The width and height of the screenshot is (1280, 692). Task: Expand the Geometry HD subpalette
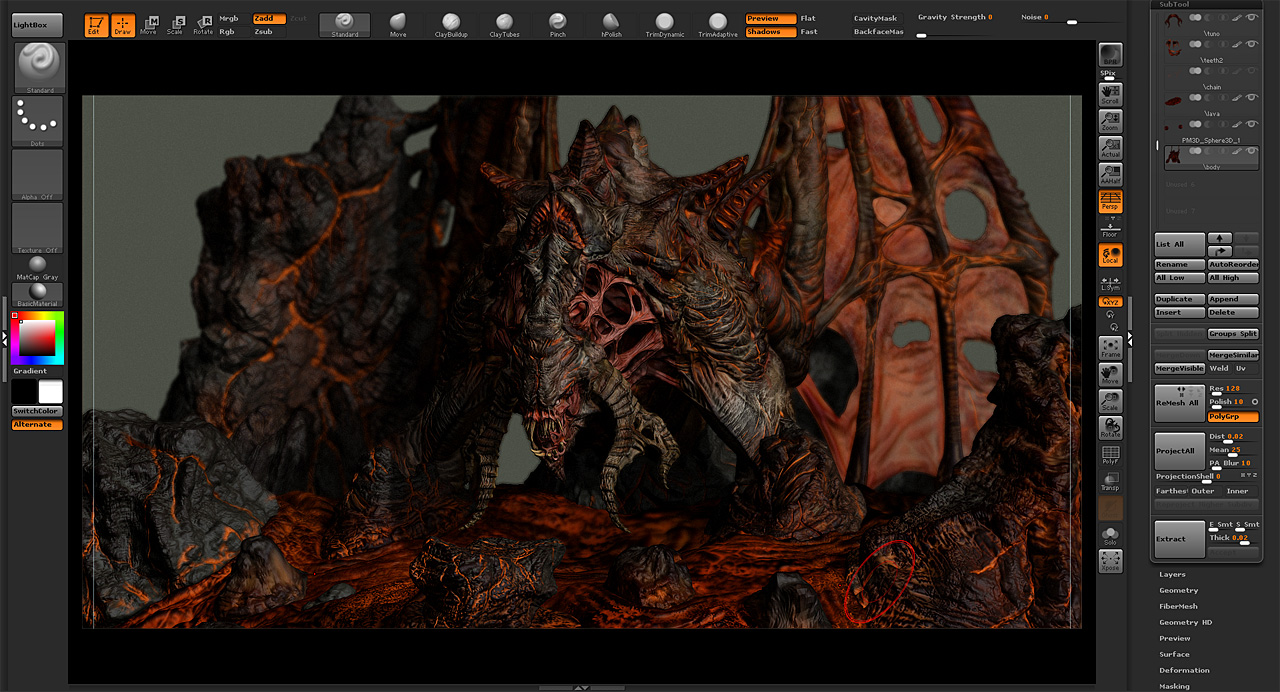[x=1185, y=622]
